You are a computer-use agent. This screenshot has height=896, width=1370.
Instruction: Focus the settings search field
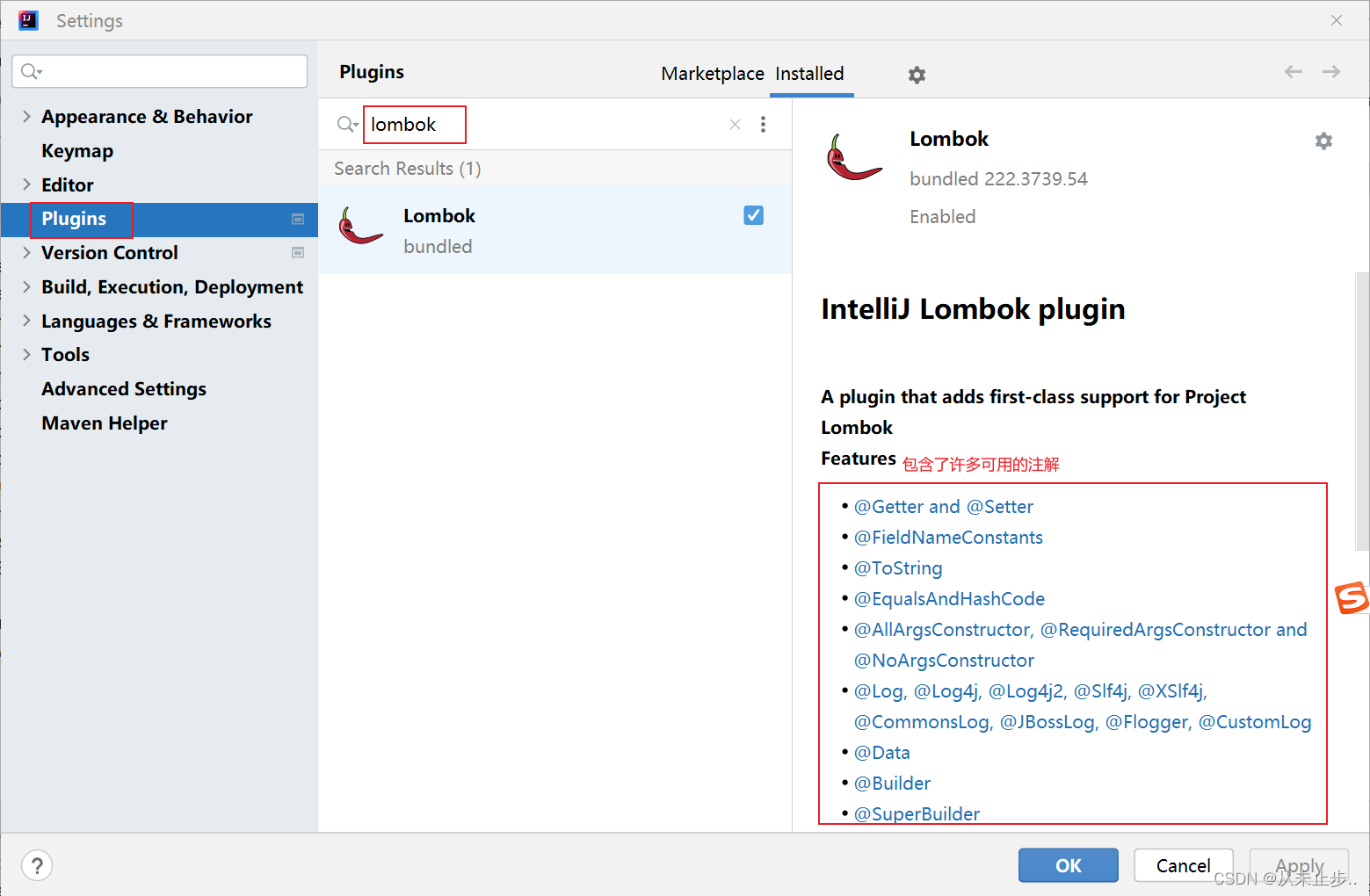(160, 71)
